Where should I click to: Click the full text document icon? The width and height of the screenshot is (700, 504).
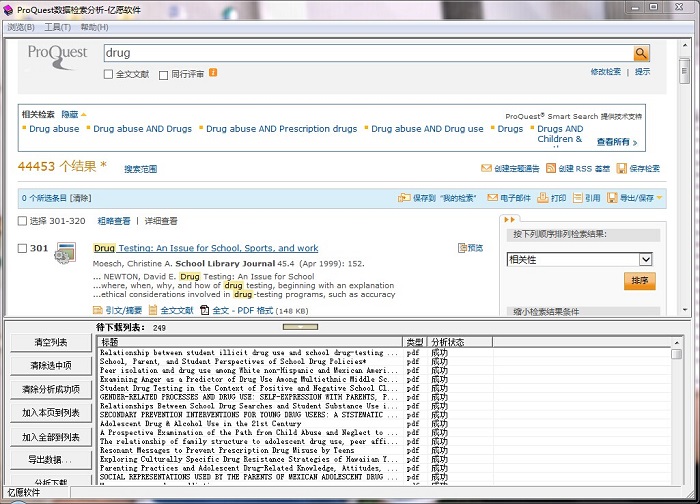153,310
